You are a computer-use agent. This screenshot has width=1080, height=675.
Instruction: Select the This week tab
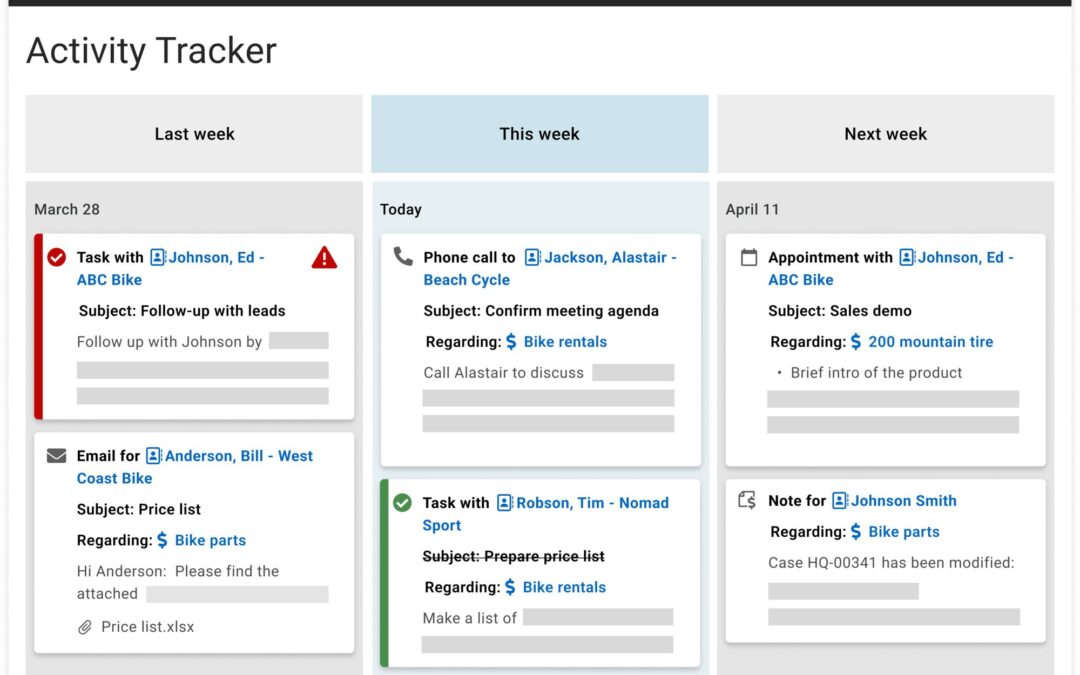539,133
